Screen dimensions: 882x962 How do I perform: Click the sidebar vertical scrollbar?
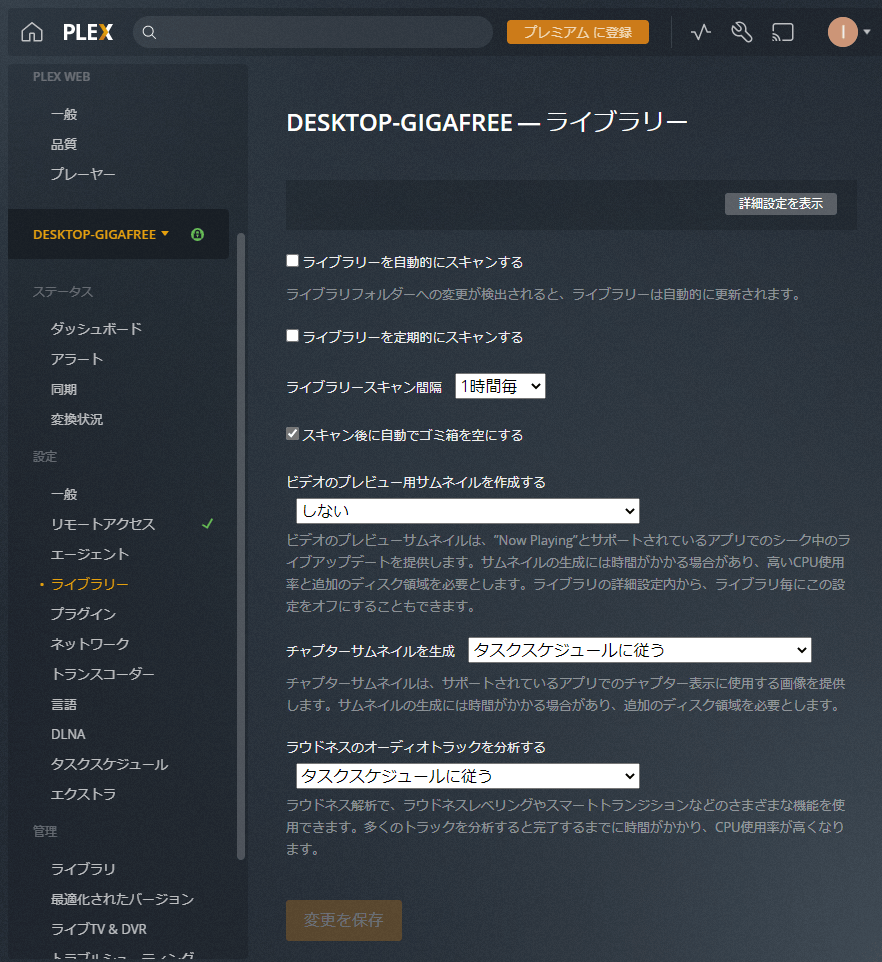[240, 546]
